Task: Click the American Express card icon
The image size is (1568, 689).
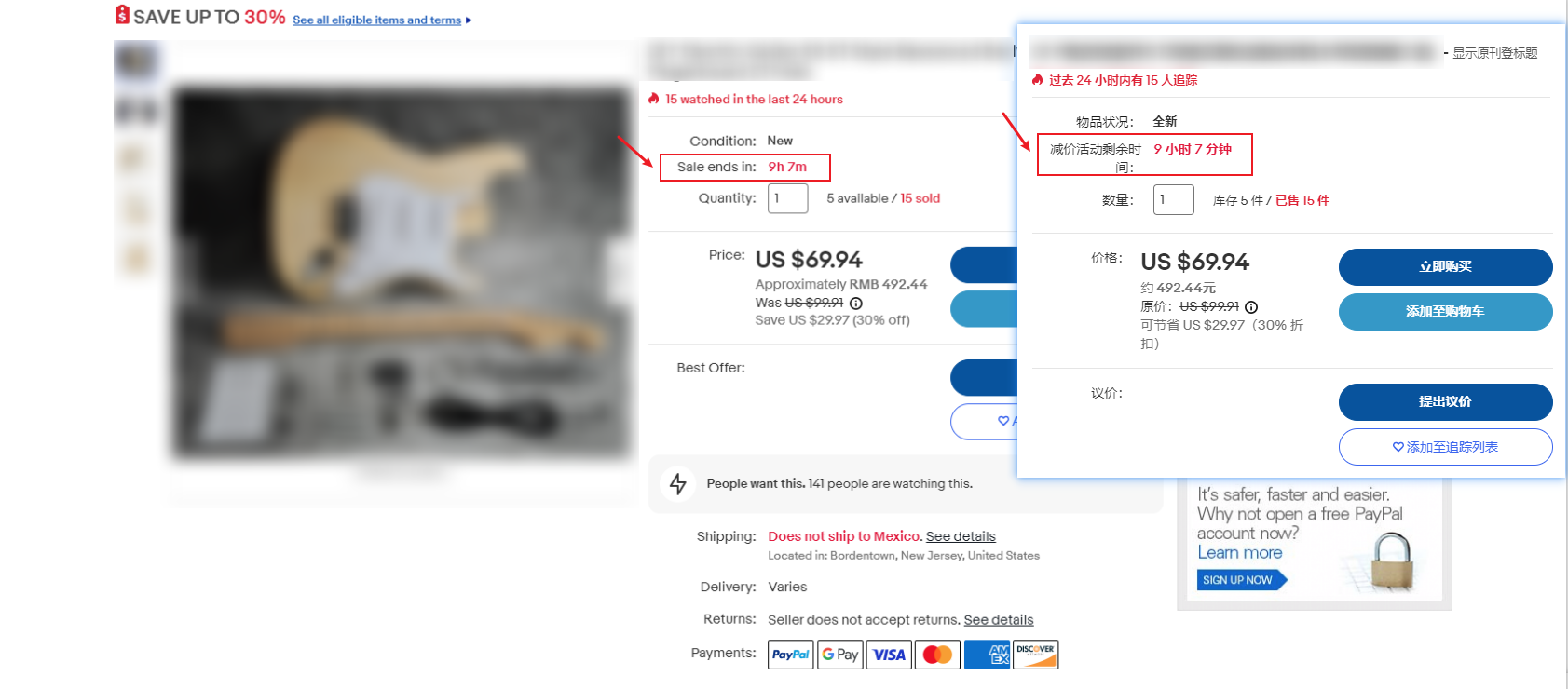Action: 987,655
